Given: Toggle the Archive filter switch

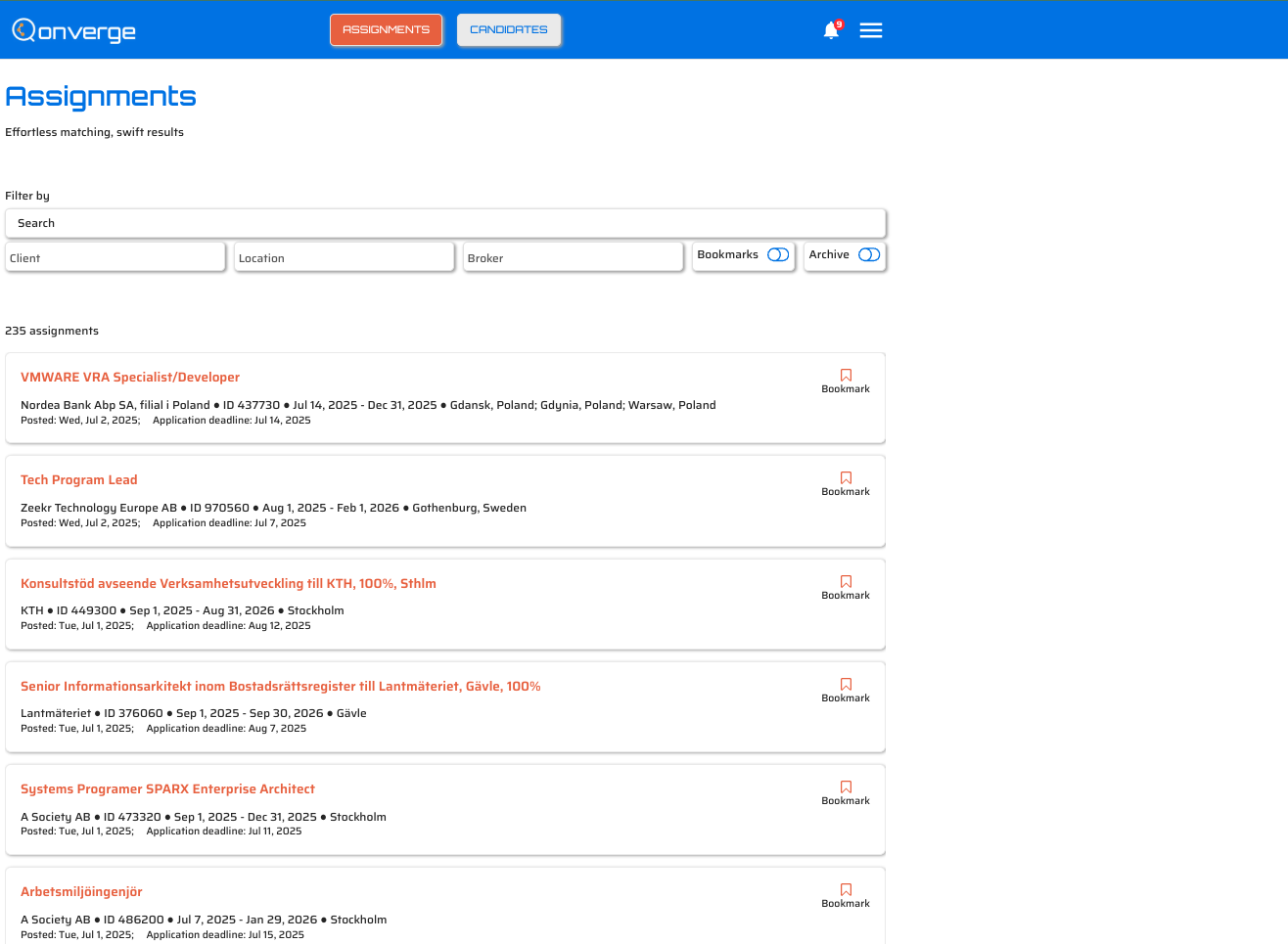Looking at the screenshot, I should click(869, 254).
